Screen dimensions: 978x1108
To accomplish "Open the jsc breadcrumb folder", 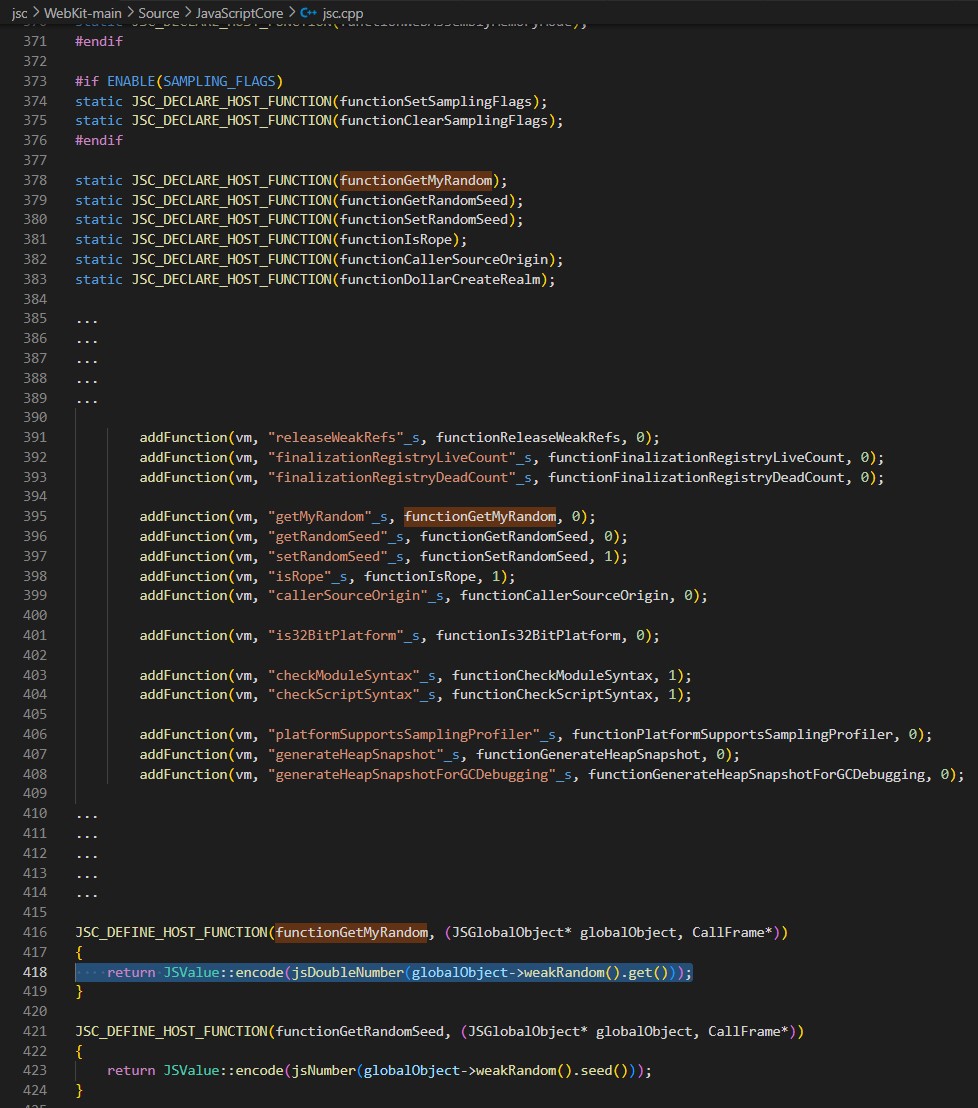I will 20,13.
